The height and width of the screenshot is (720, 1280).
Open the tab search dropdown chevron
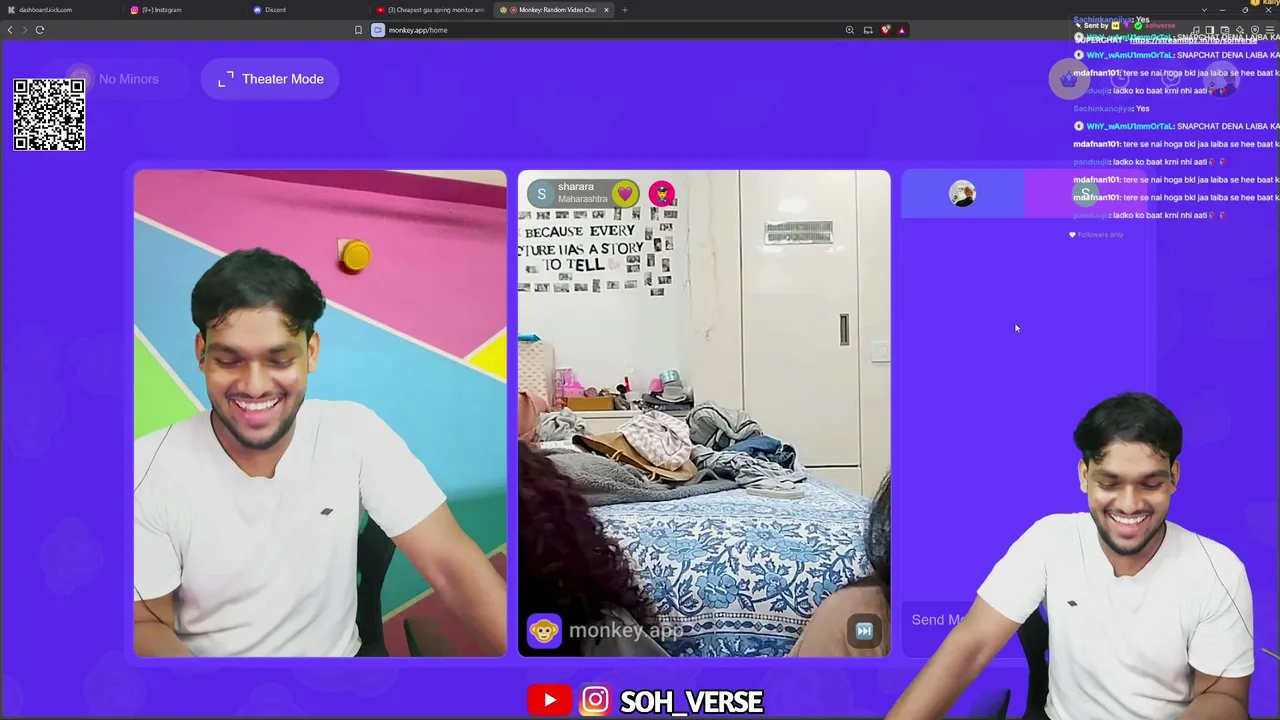(1204, 10)
